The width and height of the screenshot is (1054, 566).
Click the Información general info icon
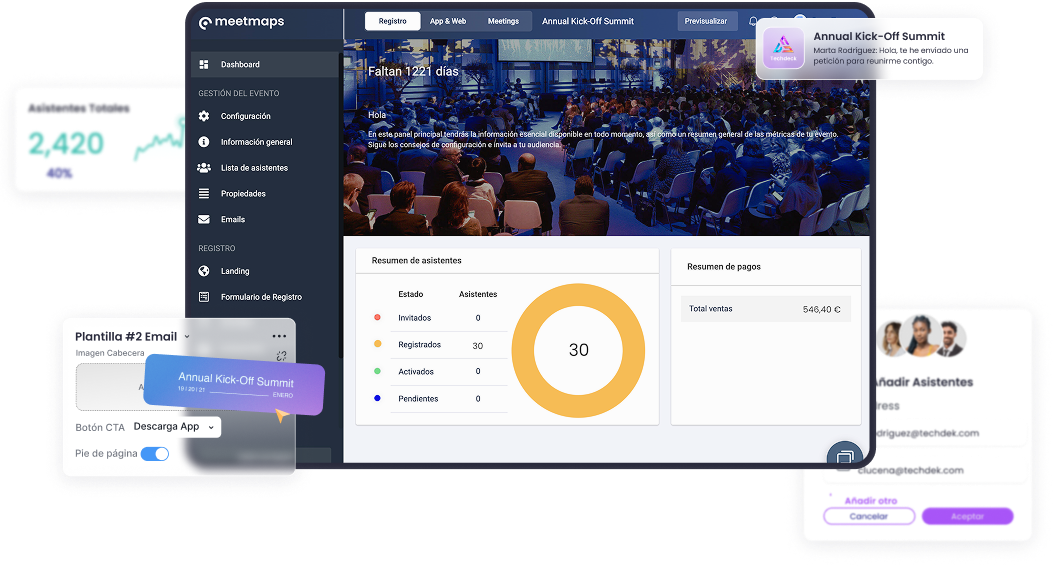point(204,142)
